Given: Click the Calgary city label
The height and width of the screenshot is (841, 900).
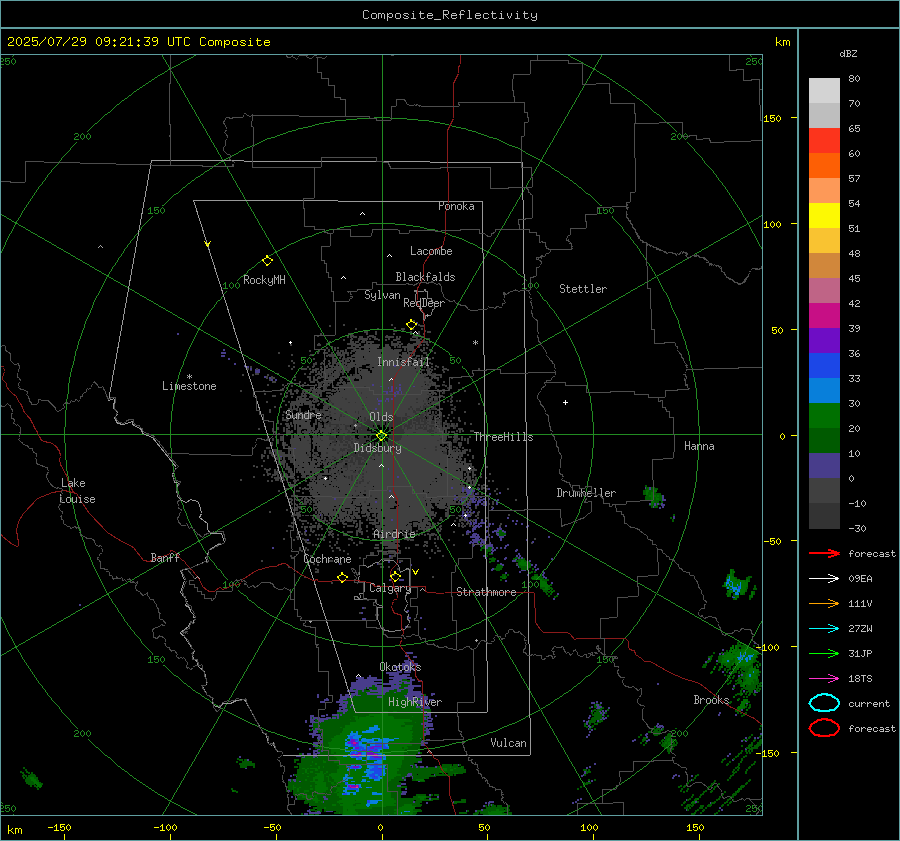Looking at the screenshot, I should (x=390, y=588).
